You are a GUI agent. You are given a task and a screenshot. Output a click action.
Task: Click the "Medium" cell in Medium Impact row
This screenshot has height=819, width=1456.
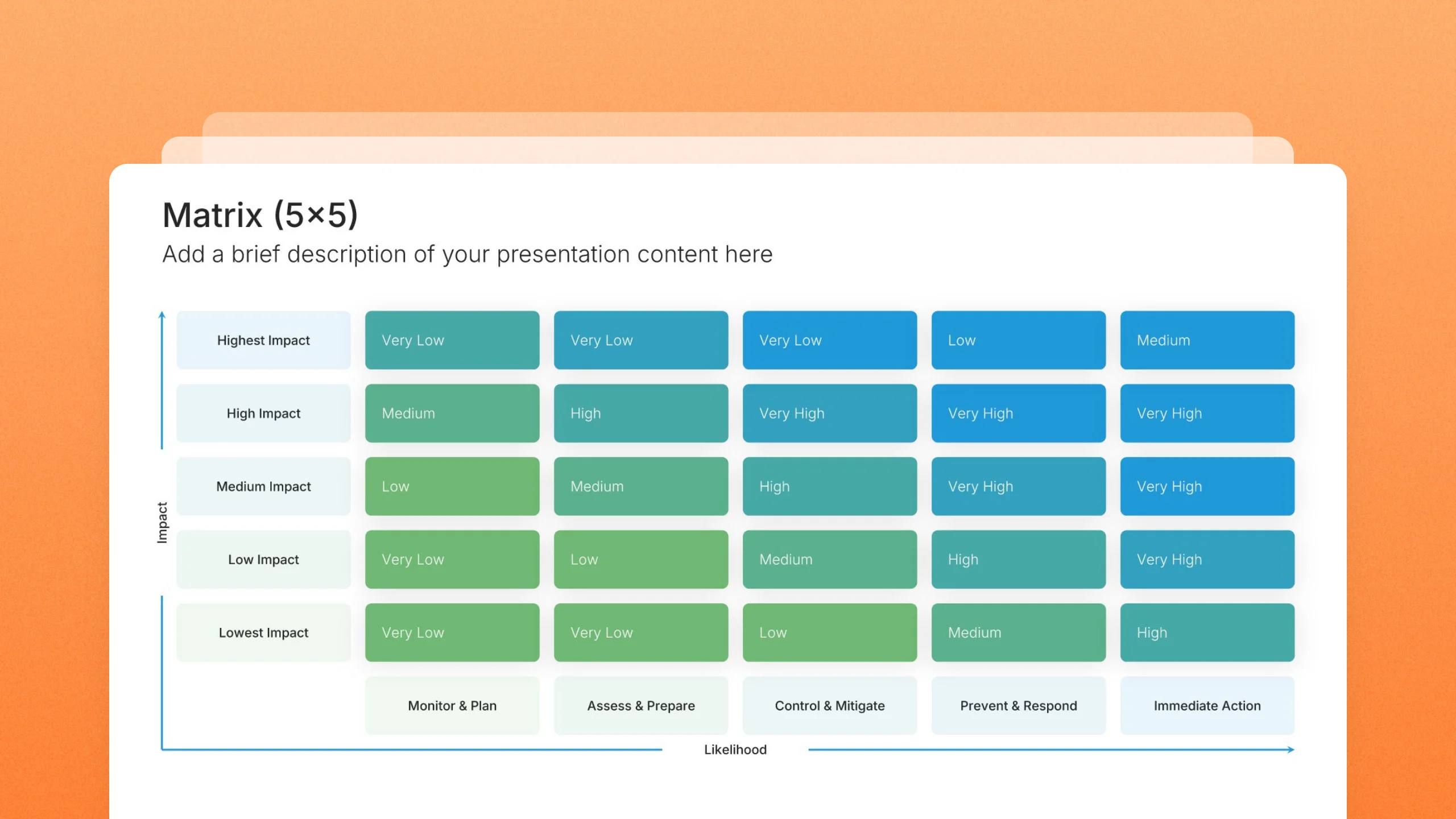641,486
